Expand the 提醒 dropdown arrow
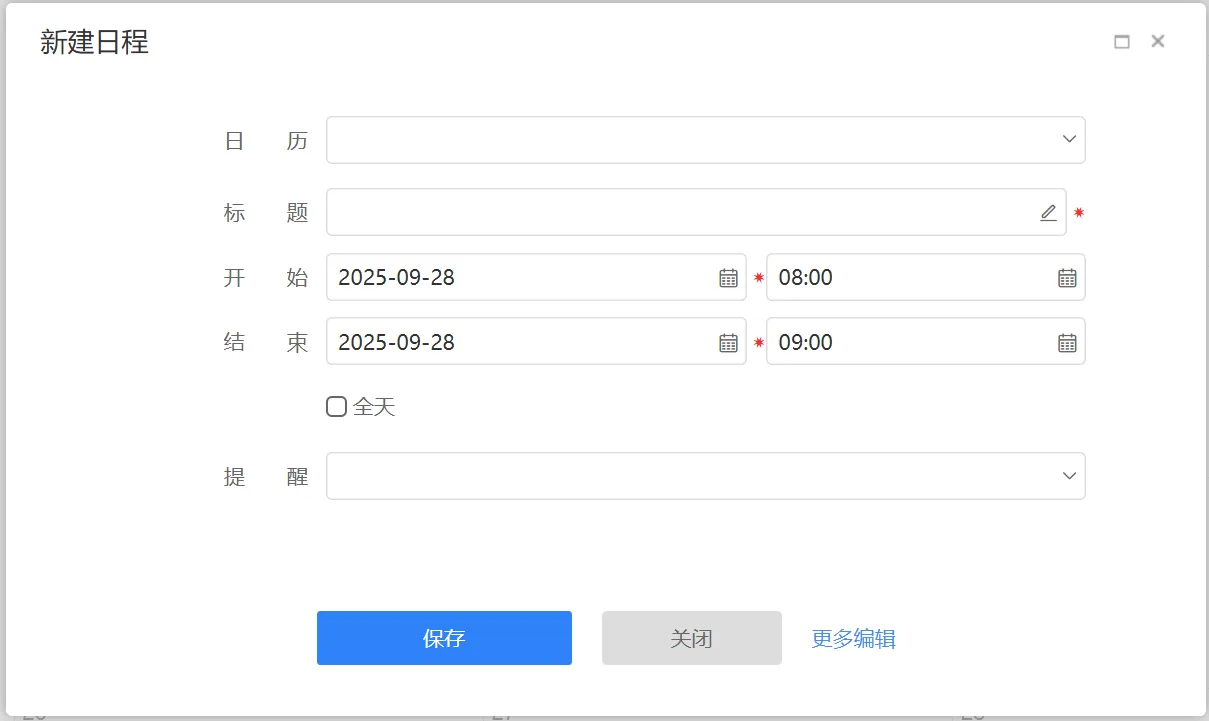The height and width of the screenshot is (721, 1209). tap(1069, 476)
